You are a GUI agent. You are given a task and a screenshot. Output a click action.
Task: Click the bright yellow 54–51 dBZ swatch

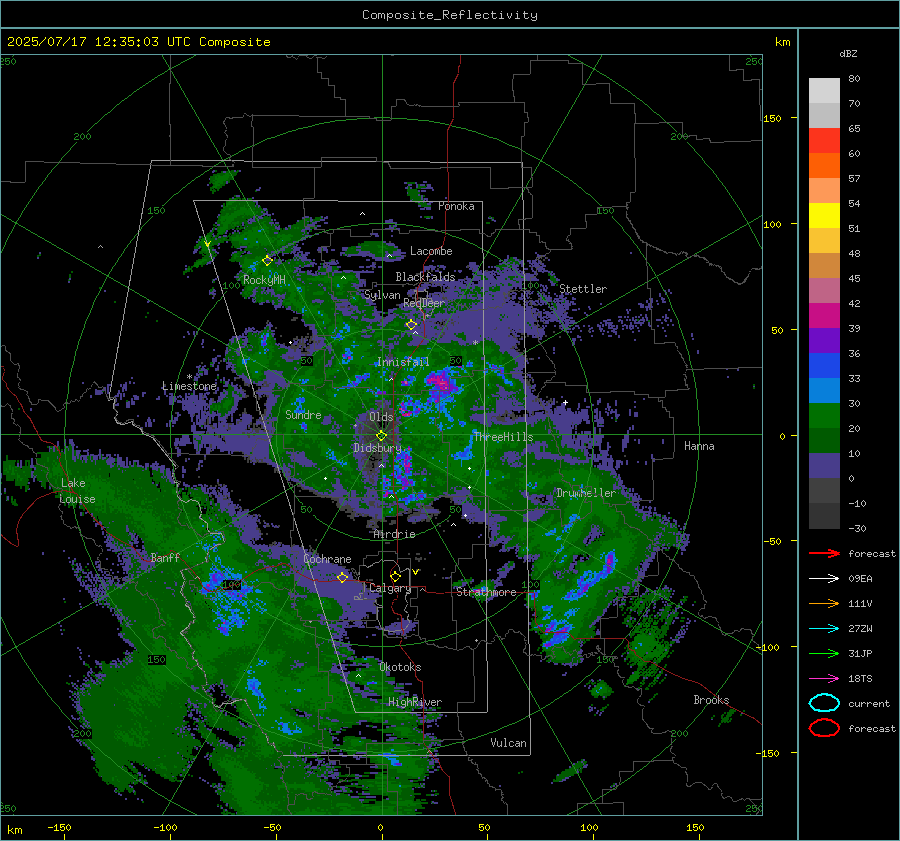(824, 216)
